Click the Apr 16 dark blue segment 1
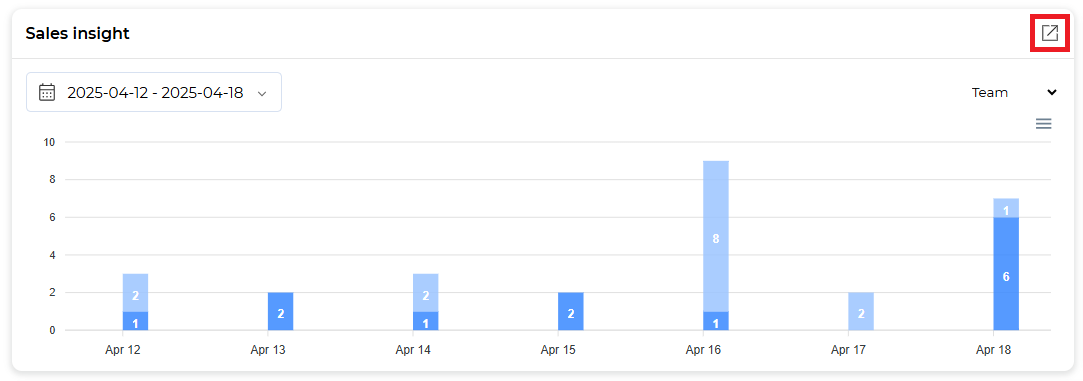1083x381 pixels. [x=716, y=321]
